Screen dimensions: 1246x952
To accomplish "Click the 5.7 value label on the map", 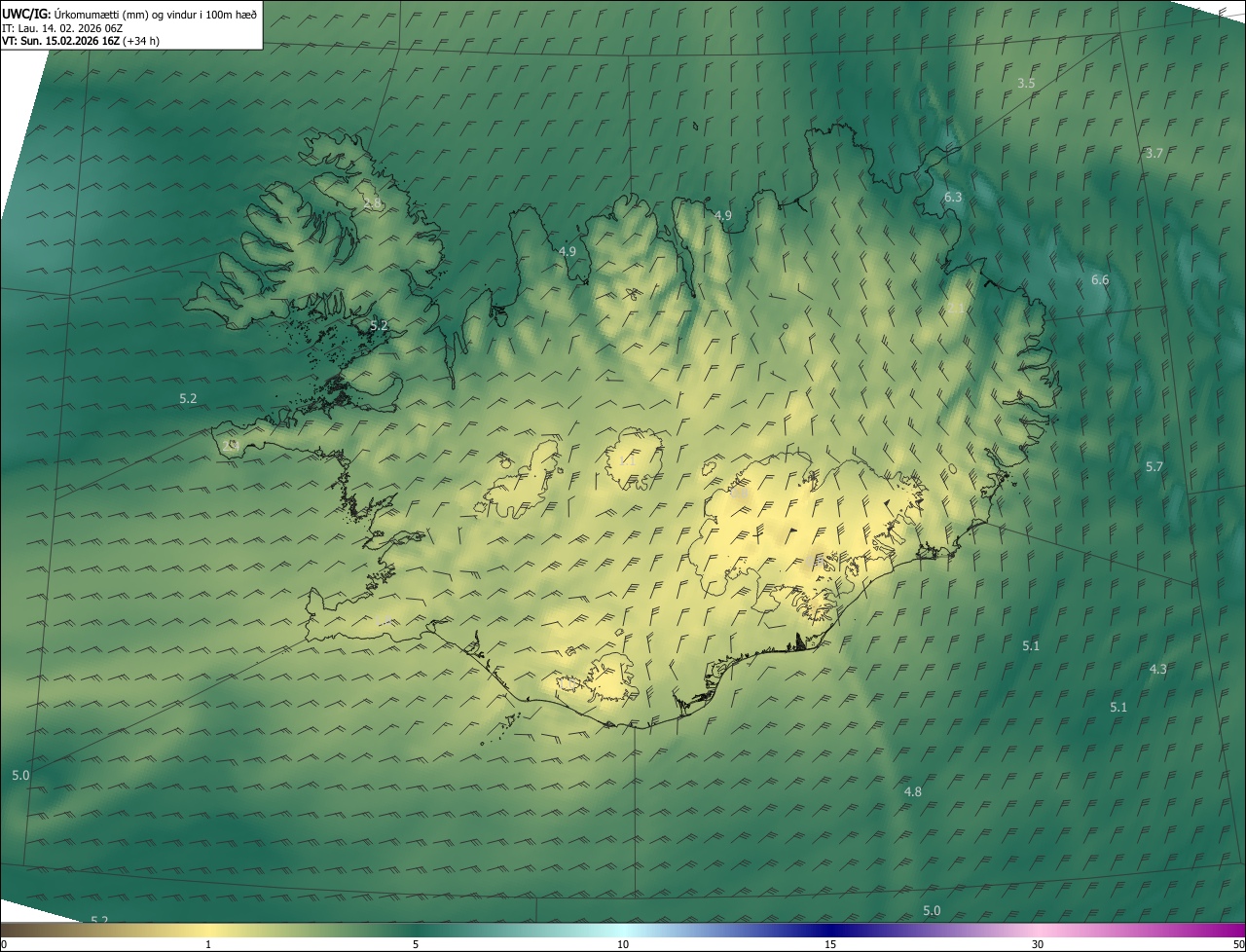I will (1154, 467).
